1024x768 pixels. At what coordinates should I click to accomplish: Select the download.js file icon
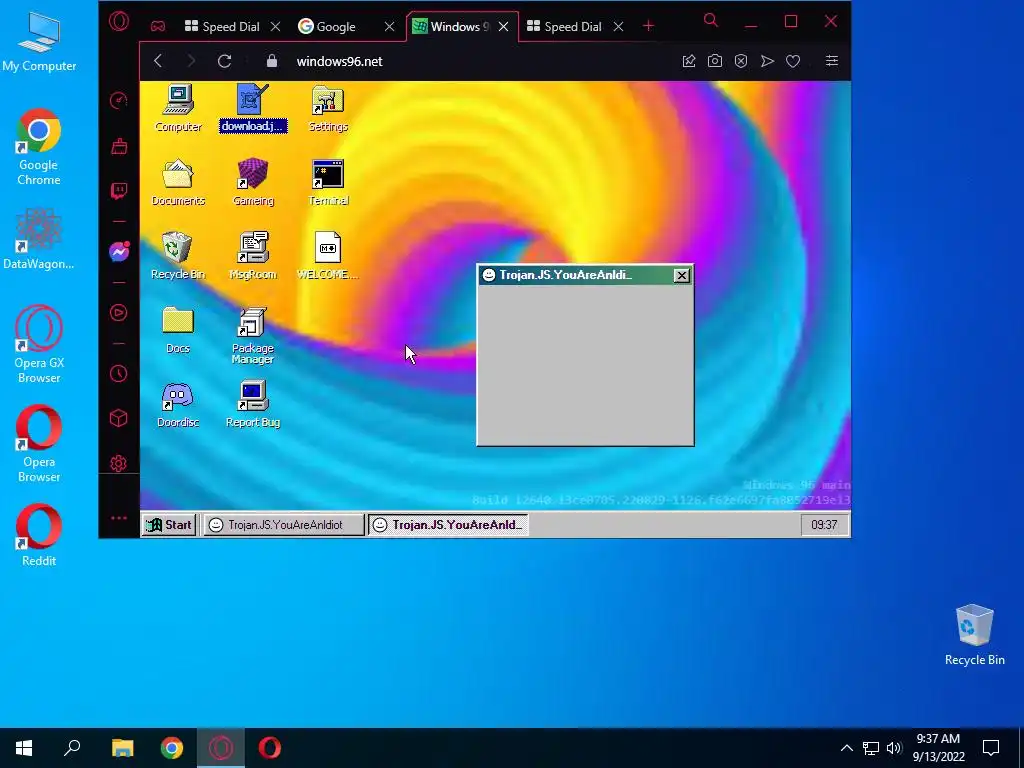click(253, 108)
